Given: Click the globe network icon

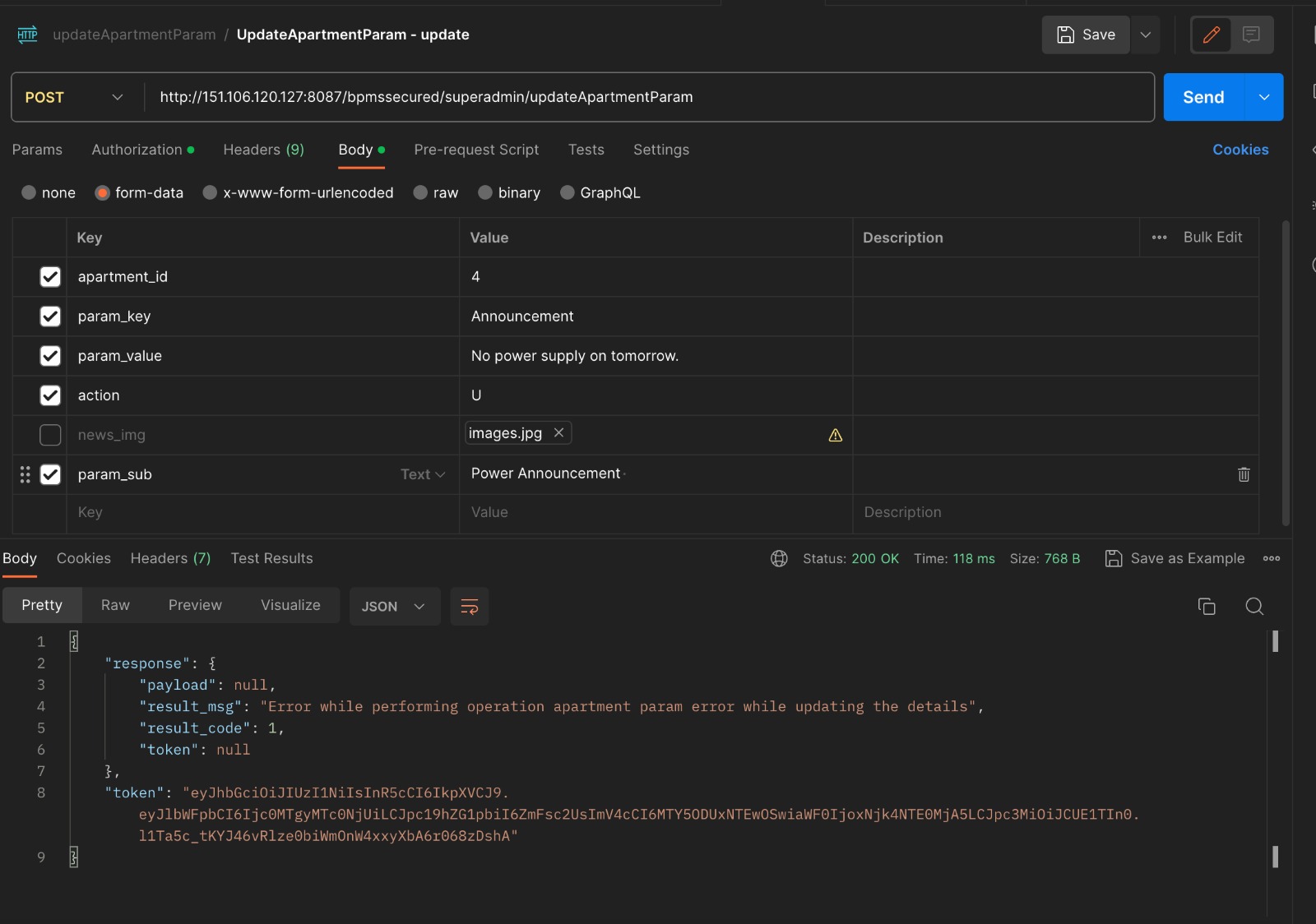Looking at the screenshot, I should point(779,559).
